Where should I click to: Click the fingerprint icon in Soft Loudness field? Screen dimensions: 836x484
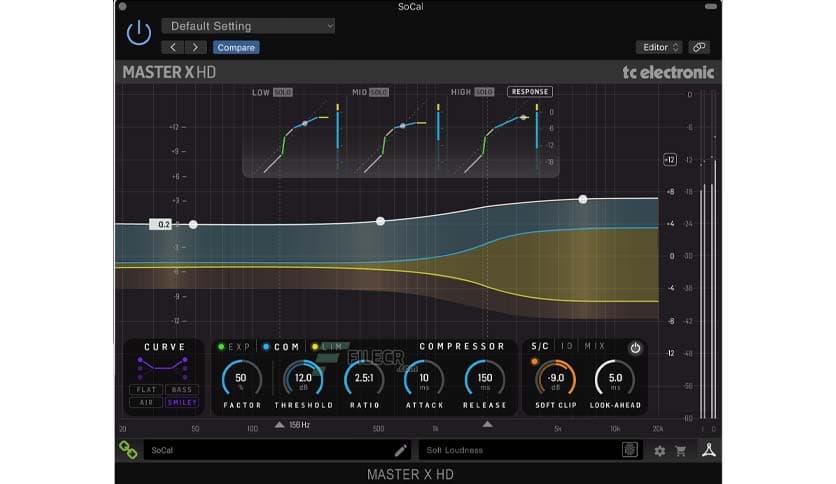point(629,450)
